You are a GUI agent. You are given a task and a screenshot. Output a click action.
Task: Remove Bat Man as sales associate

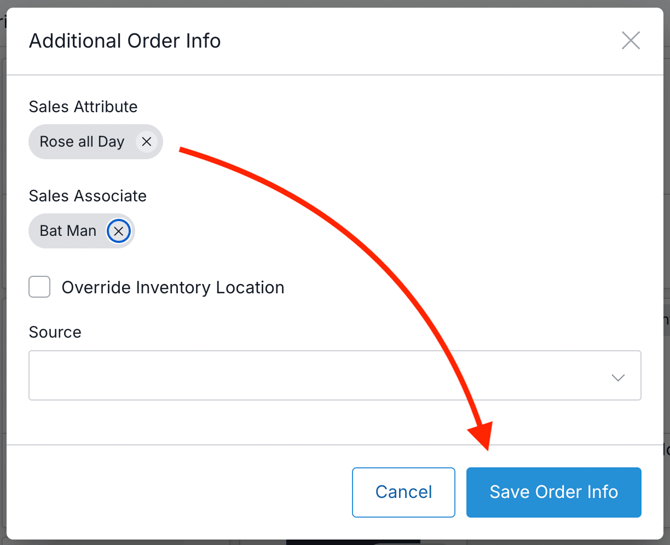(119, 231)
